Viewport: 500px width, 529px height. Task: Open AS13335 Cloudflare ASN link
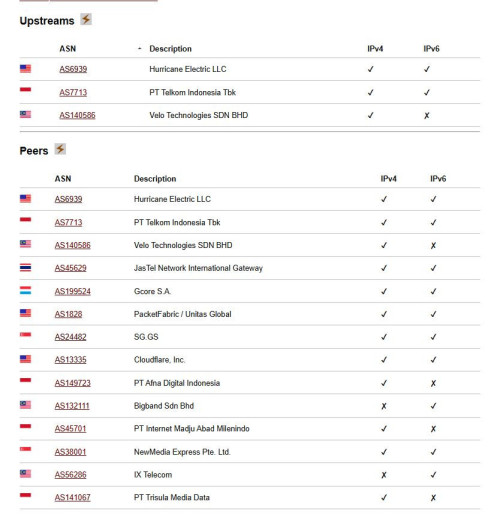[x=71, y=360]
